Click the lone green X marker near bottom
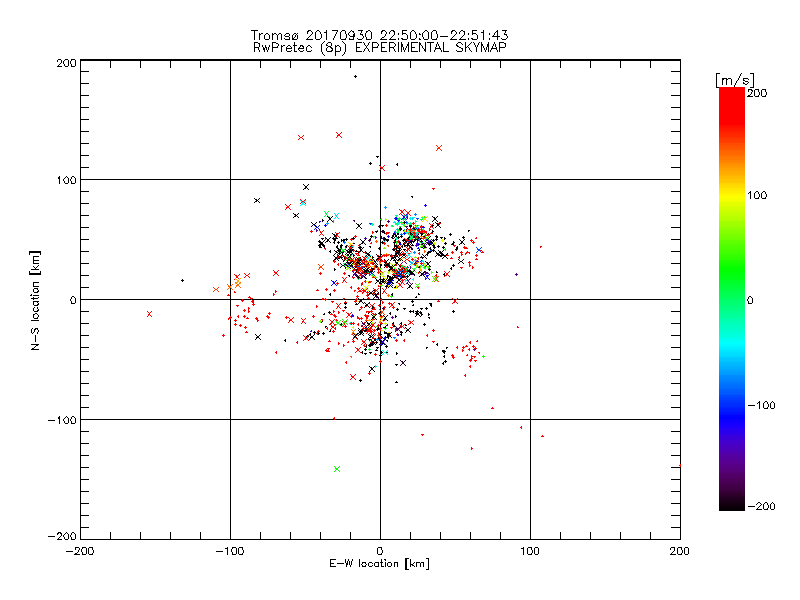Image resolution: width=800 pixels, height=600 pixels. coord(337,469)
